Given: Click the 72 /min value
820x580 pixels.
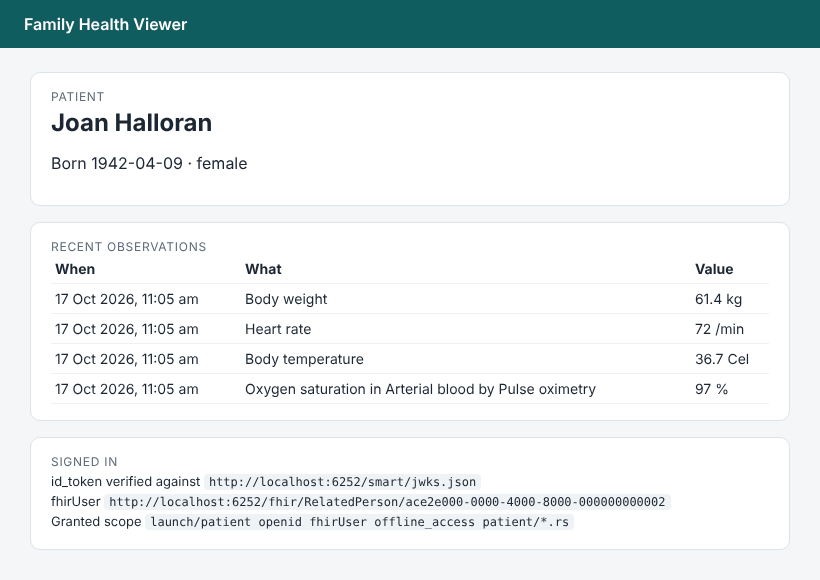Looking at the screenshot, I should coord(720,329).
